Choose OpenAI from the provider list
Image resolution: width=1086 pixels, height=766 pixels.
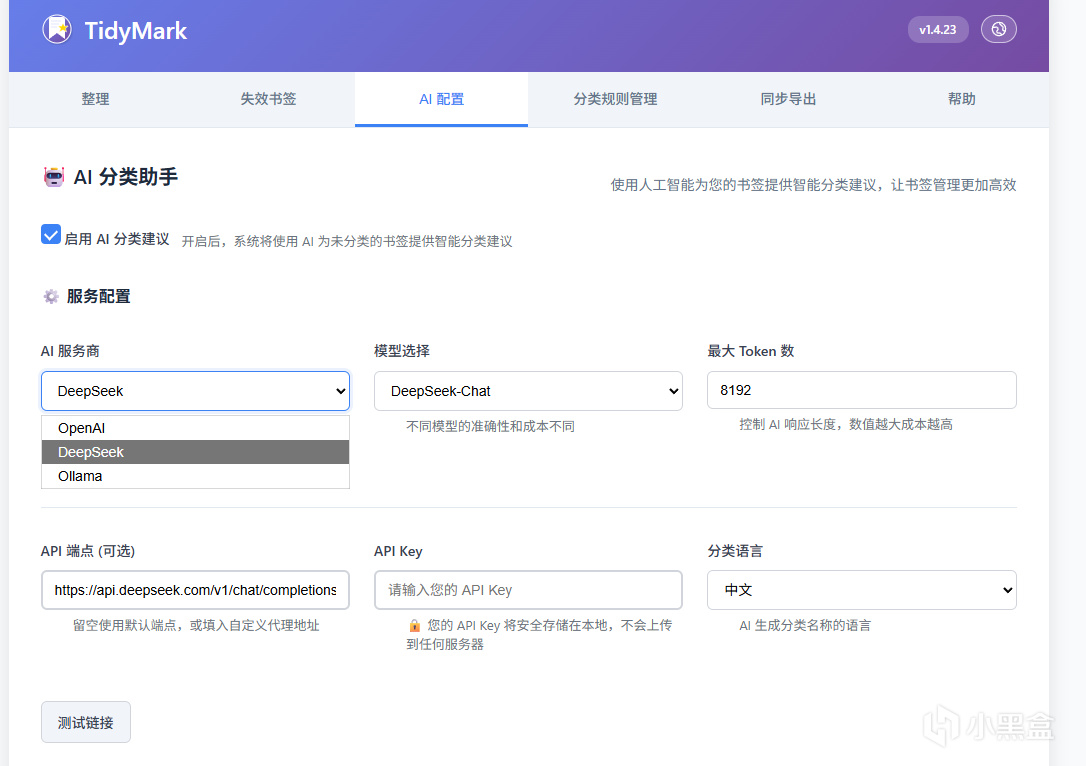[x=195, y=428]
